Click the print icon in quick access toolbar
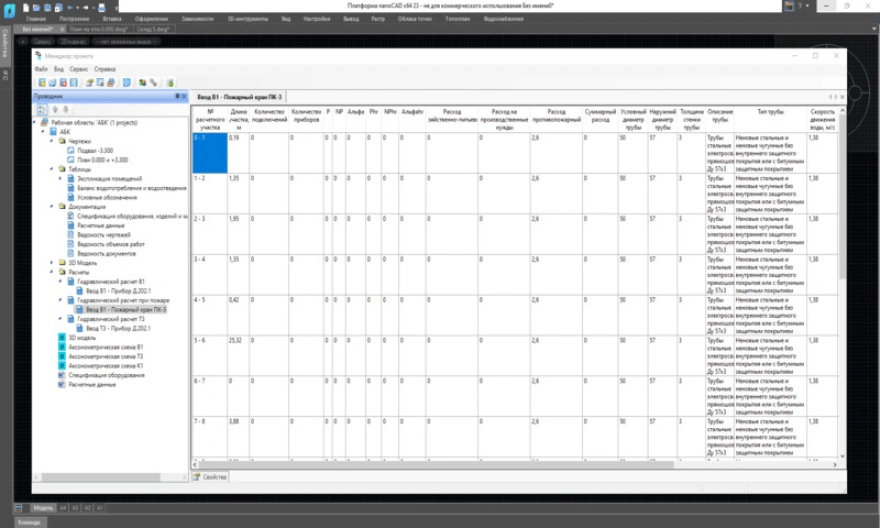 pos(102,7)
